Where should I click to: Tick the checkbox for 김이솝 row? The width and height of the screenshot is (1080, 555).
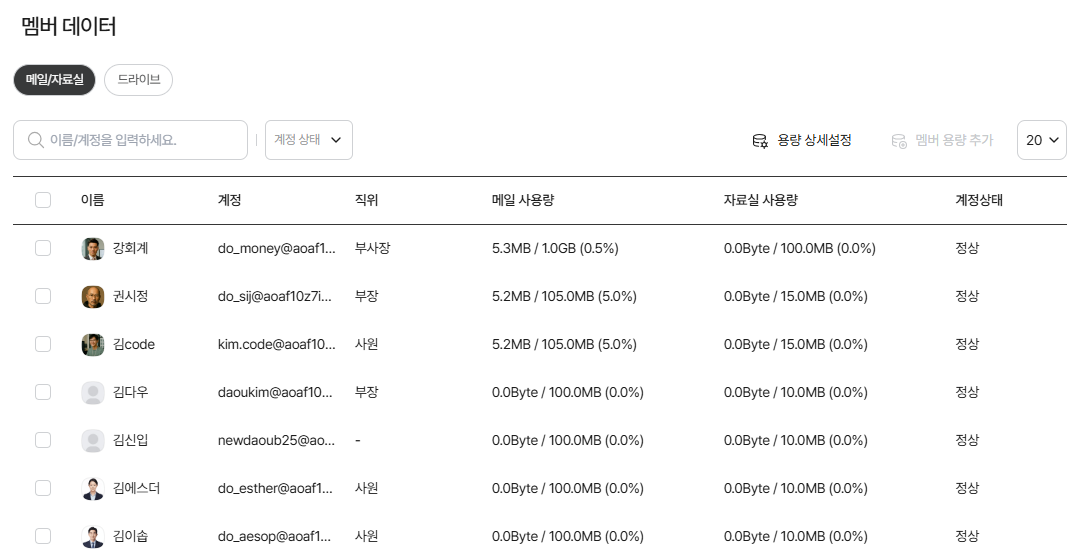click(43, 536)
